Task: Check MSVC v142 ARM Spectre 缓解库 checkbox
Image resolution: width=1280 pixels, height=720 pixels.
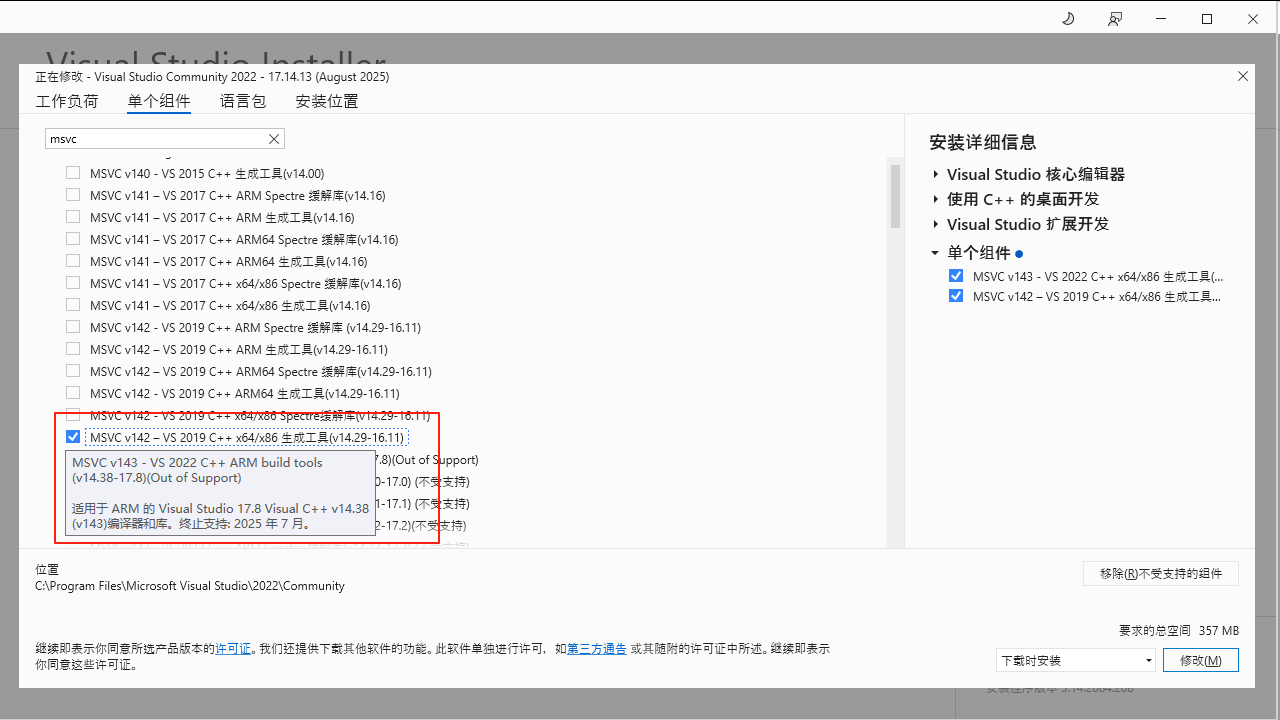Action: click(x=73, y=327)
